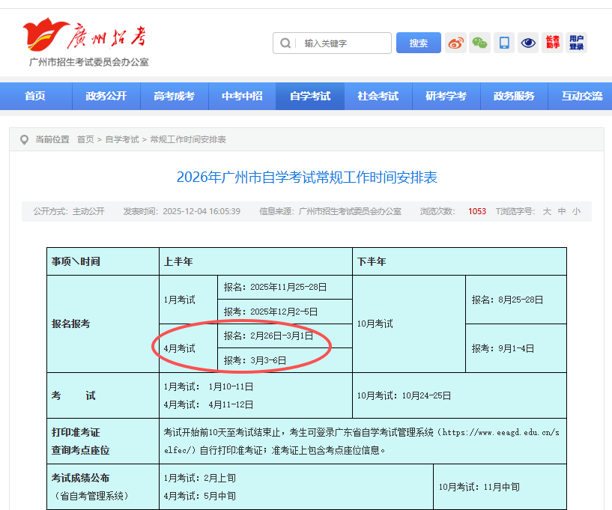
Task: Open the 政务公开 navigation menu
Action: tap(106, 96)
